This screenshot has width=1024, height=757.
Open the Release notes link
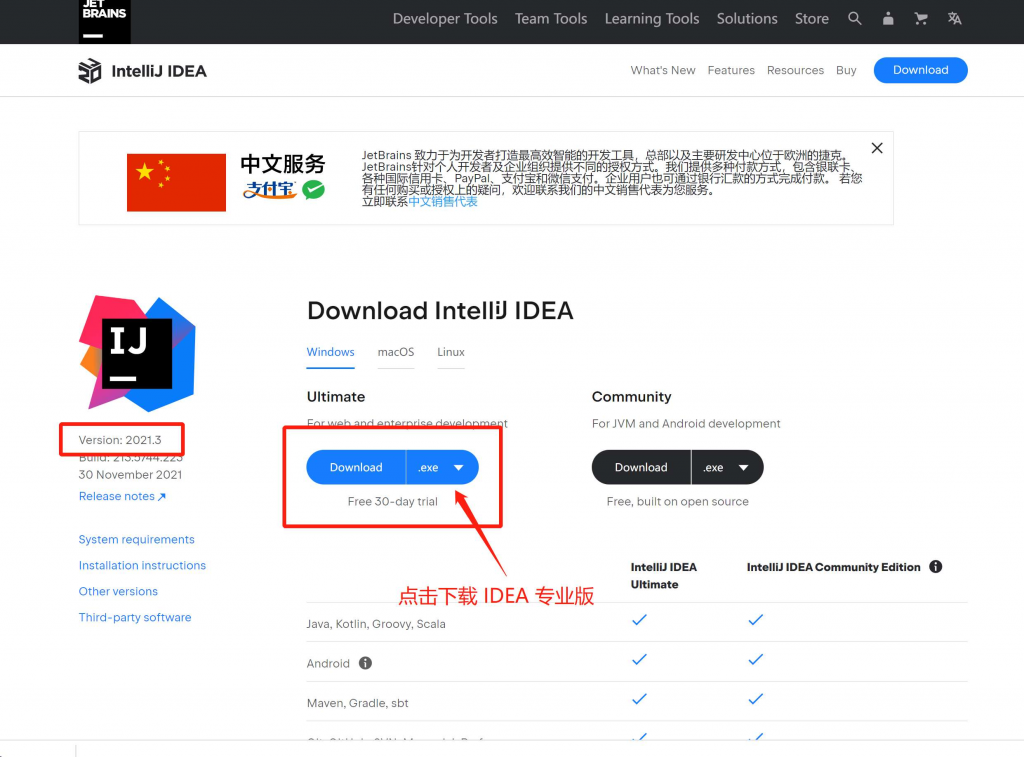[x=122, y=496]
